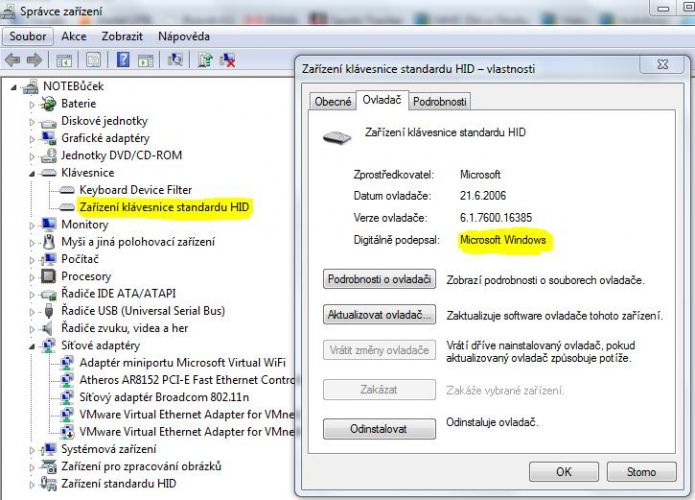Viewport: 695px width, 500px height.
Task: Switch to the Obecné tab
Action: (332, 102)
